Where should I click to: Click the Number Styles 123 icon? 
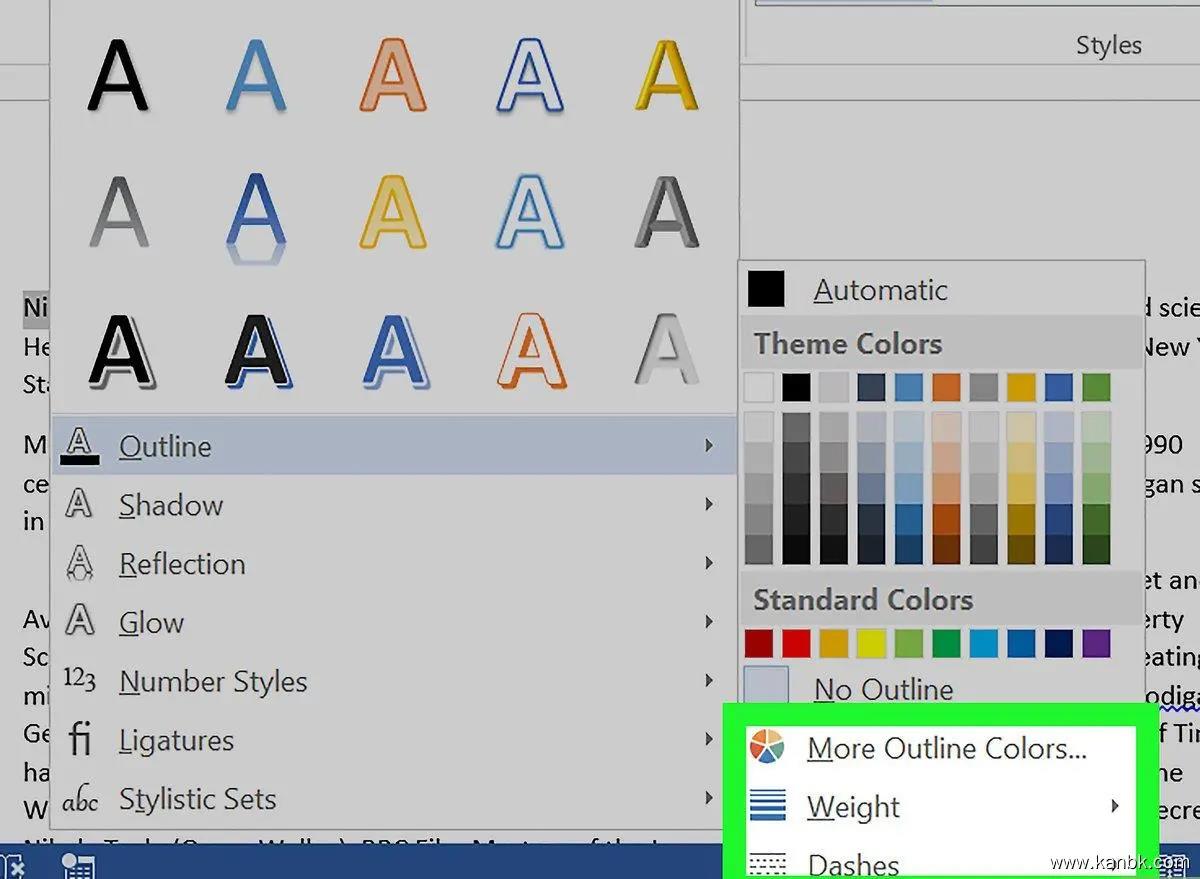(x=79, y=681)
